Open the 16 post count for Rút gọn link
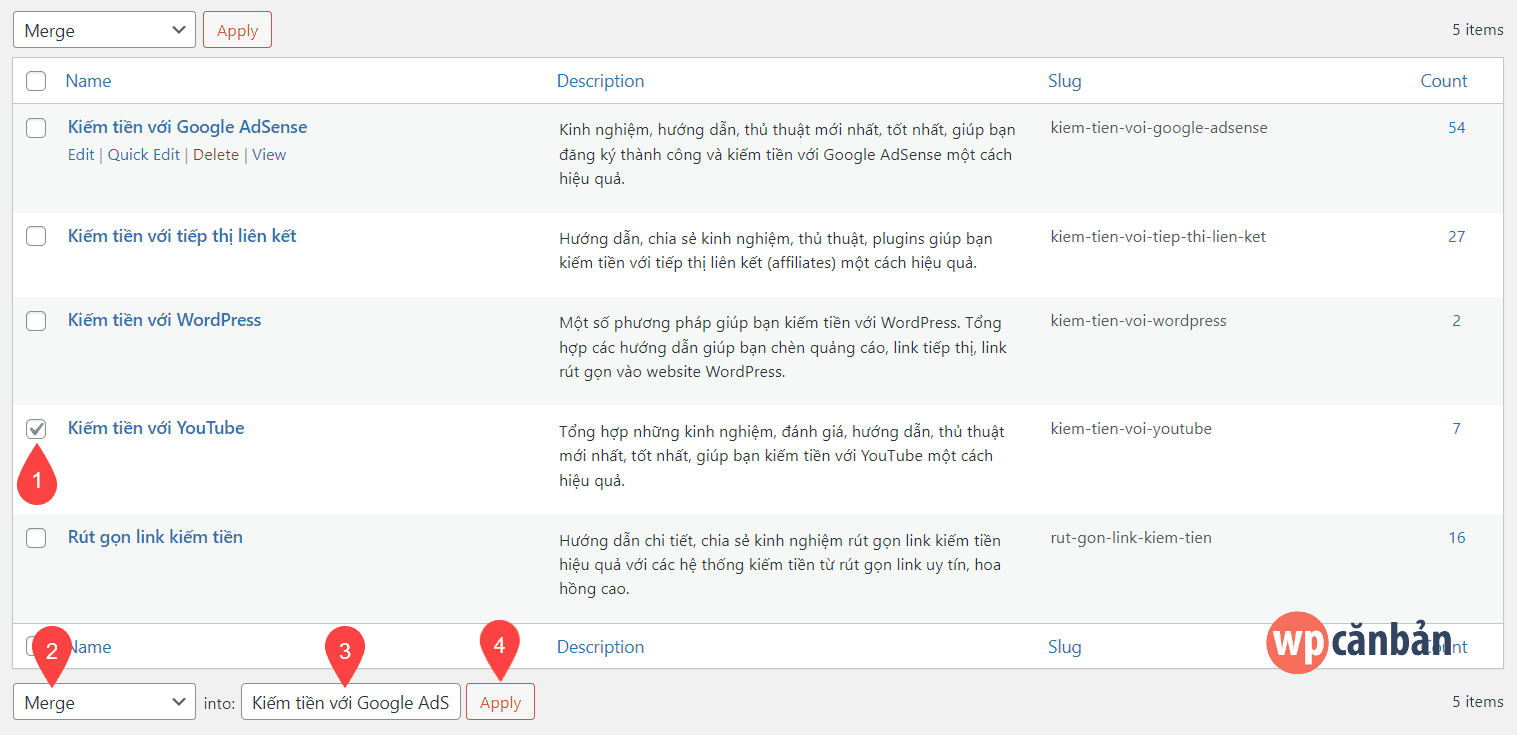1517x735 pixels. click(x=1456, y=537)
